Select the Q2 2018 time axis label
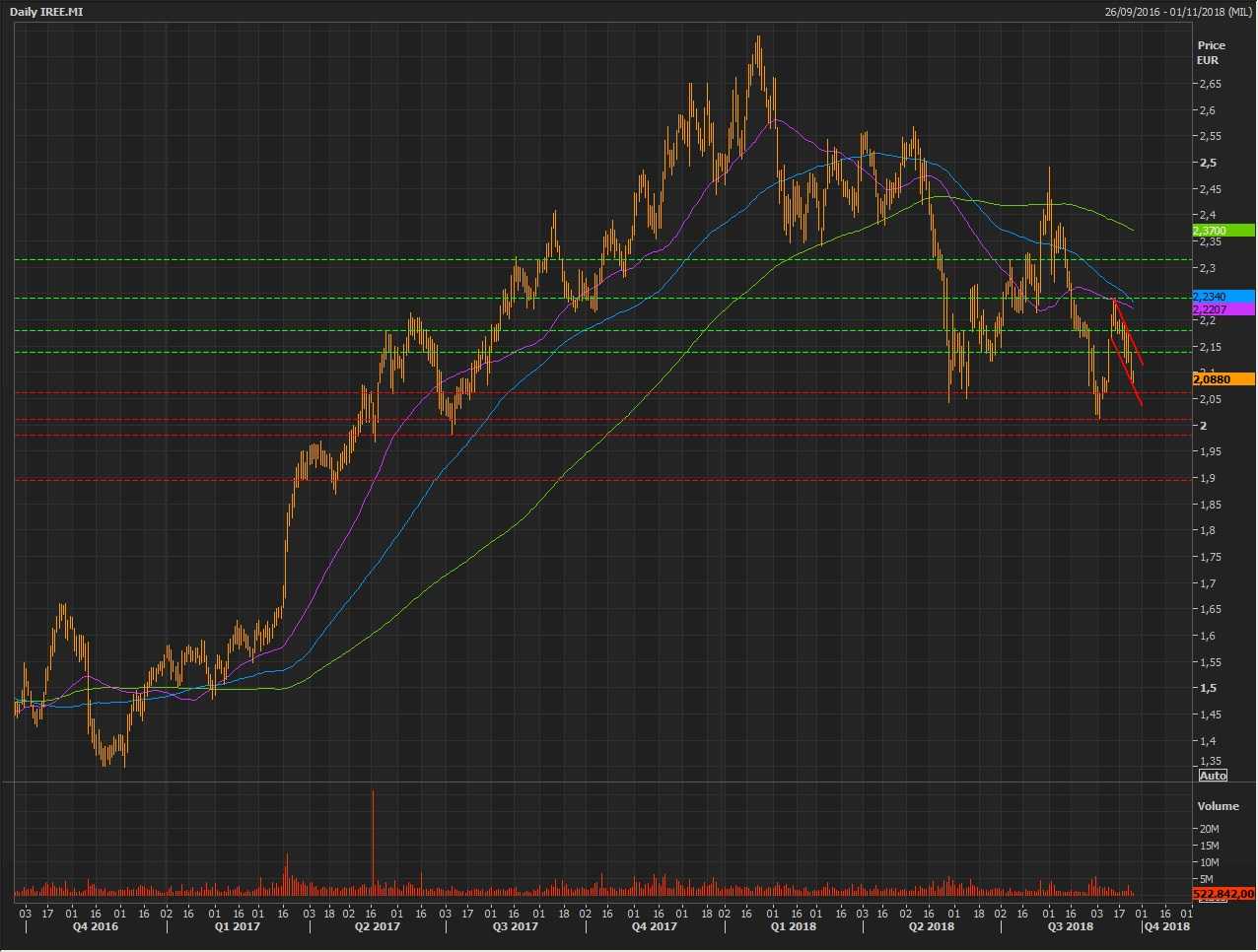Viewport: 1258px width, 952px height. point(931,926)
